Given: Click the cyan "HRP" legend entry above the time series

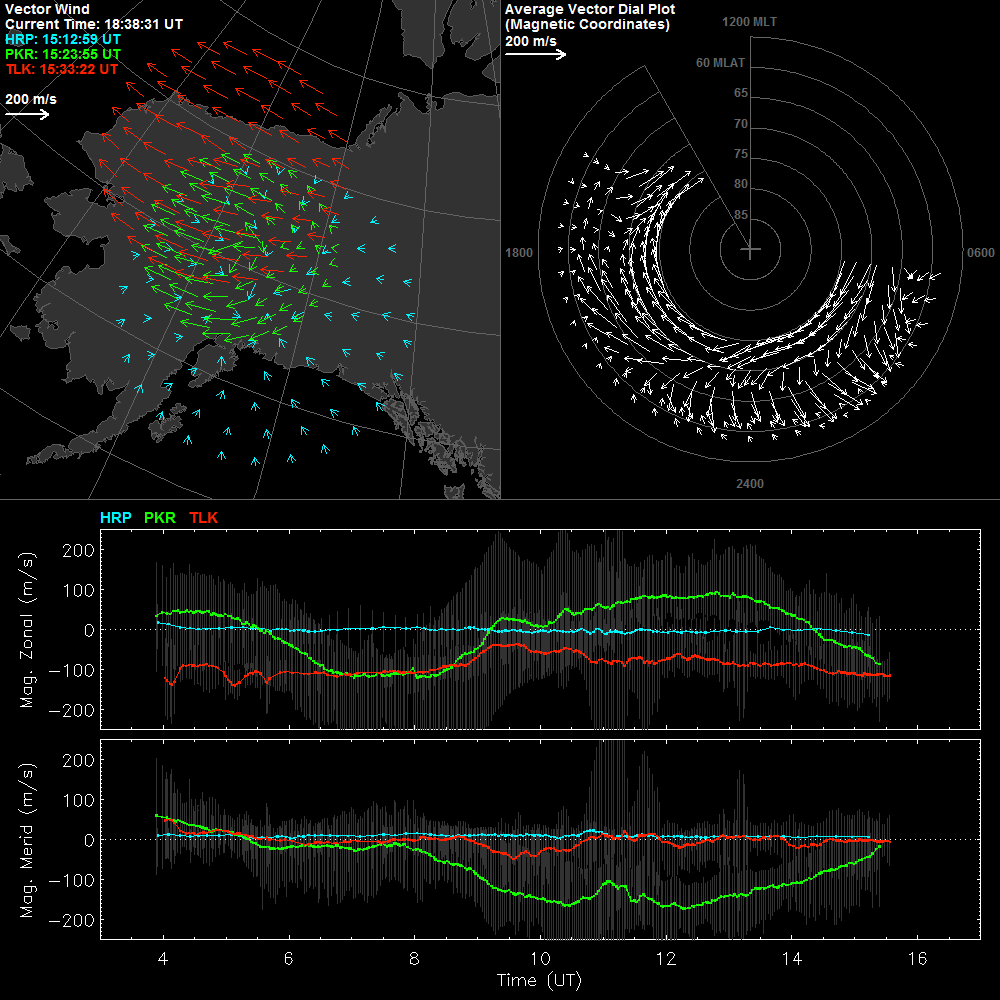Looking at the screenshot, I should click(x=115, y=517).
